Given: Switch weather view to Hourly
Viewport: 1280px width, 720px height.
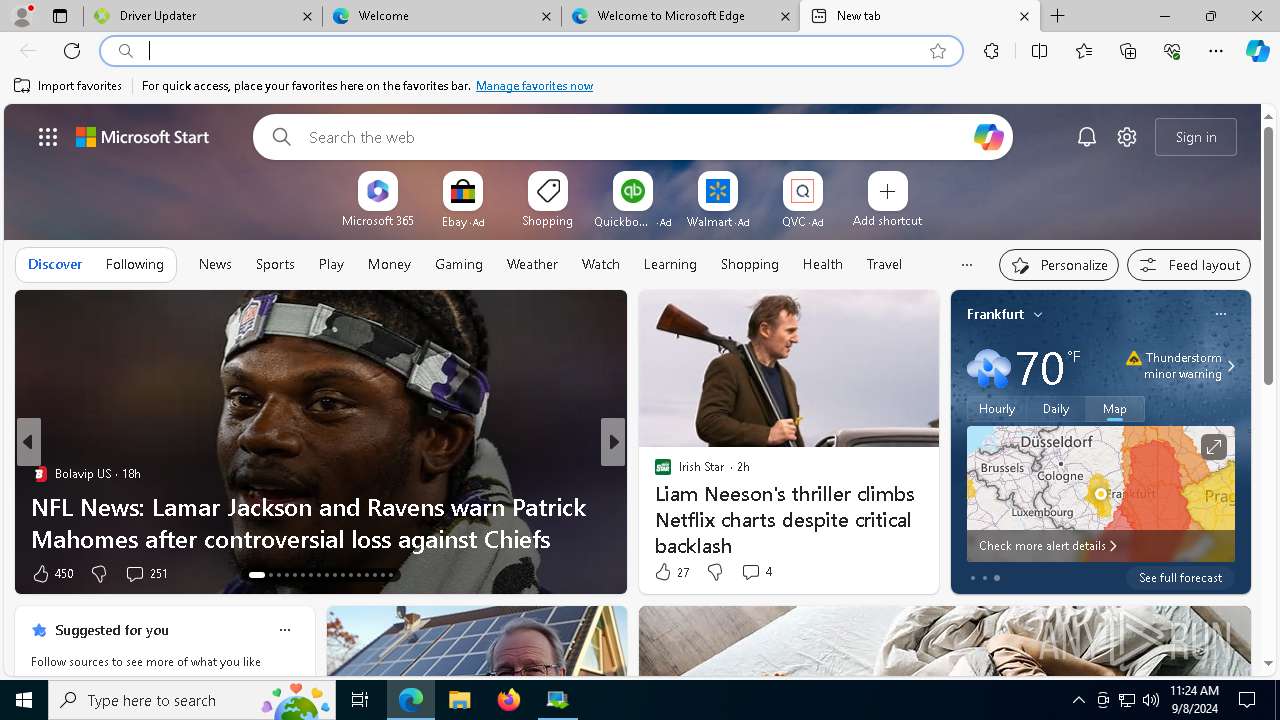Looking at the screenshot, I should 997,409.
